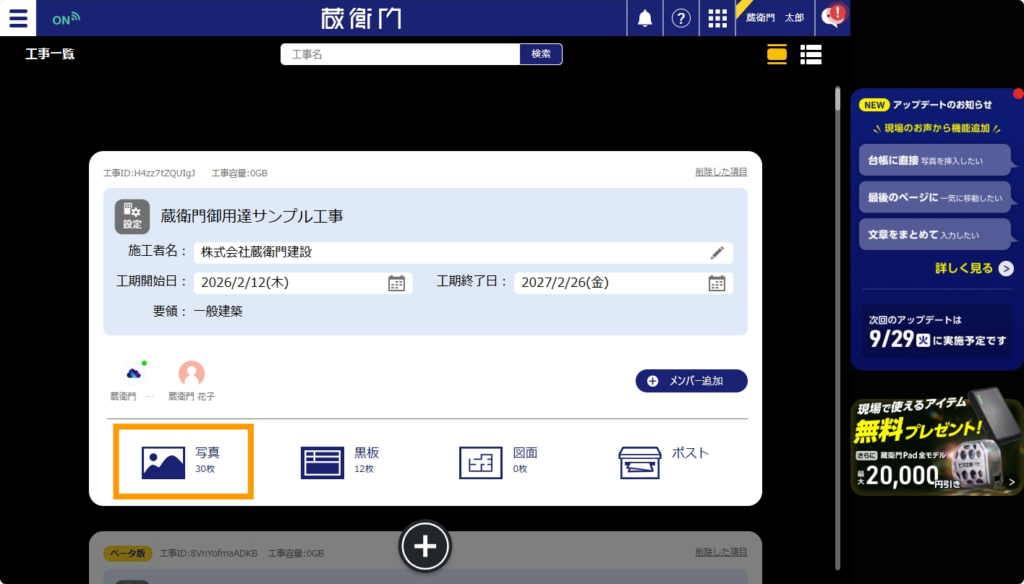This screenshot has width=1024, height=584.
Task: Click the project title 蔵衛門御用達サンプル工事
Action: (x=252, y=216)
